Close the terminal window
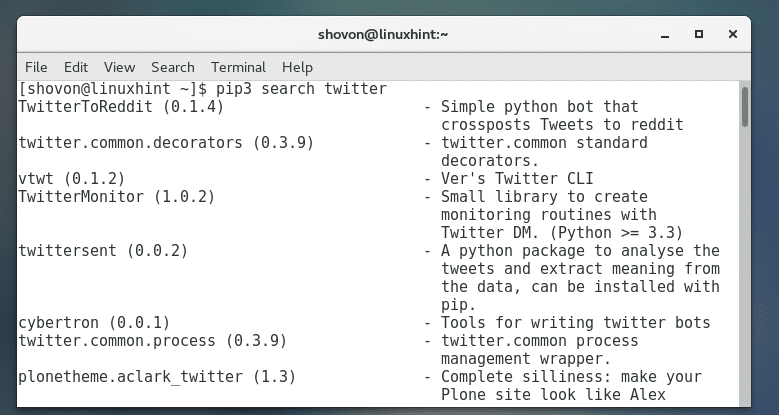 pyautogui.click(x=735, y=34)
